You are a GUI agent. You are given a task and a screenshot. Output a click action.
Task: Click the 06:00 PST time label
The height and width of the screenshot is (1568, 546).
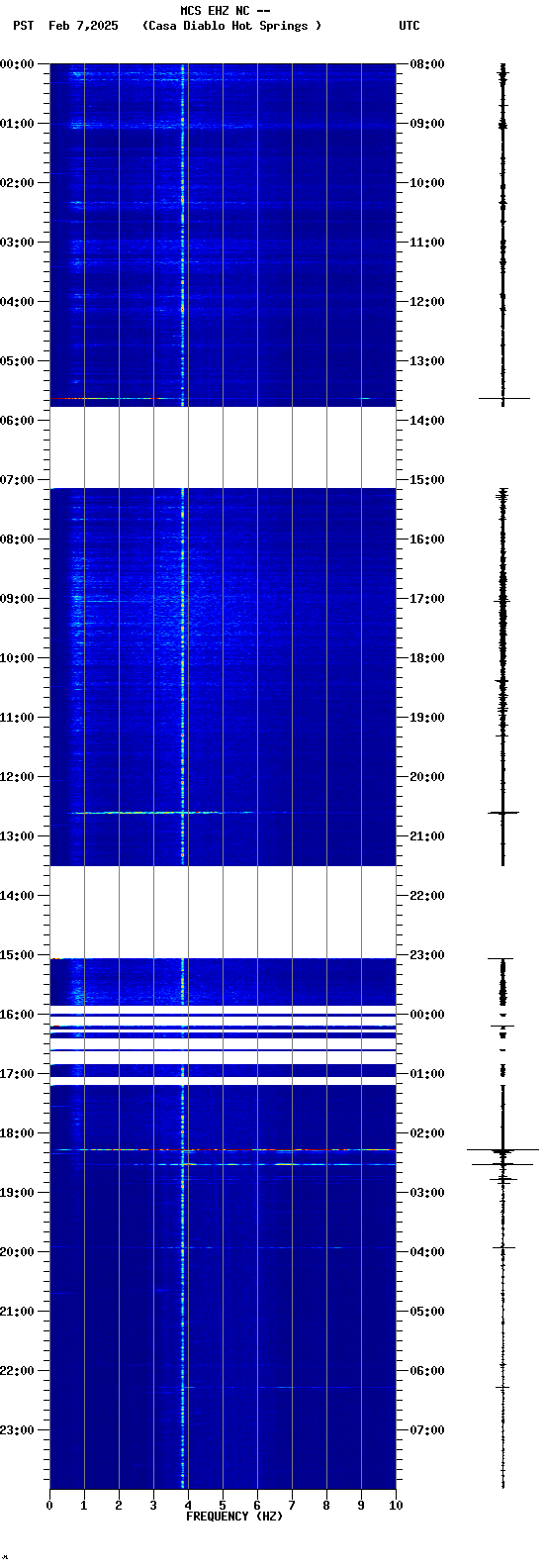pyautogui.click(x=18, y=421)
